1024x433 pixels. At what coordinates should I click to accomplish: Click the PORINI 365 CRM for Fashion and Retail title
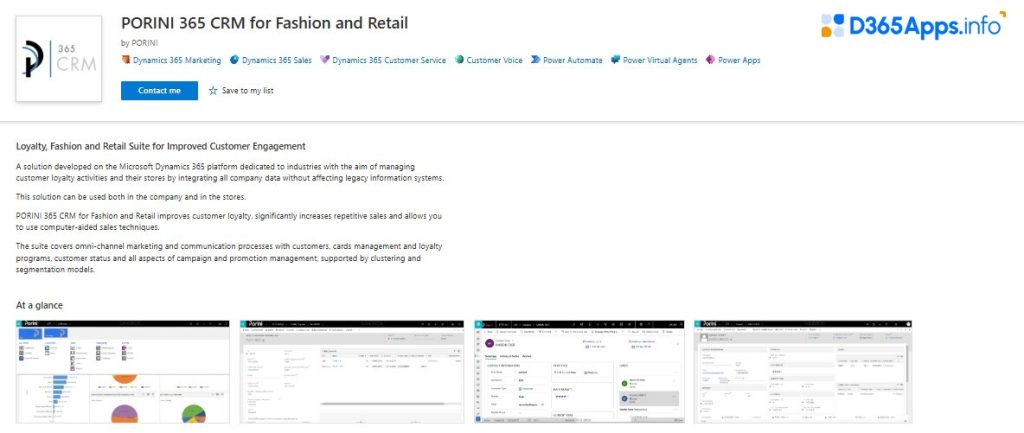point(264,24)
